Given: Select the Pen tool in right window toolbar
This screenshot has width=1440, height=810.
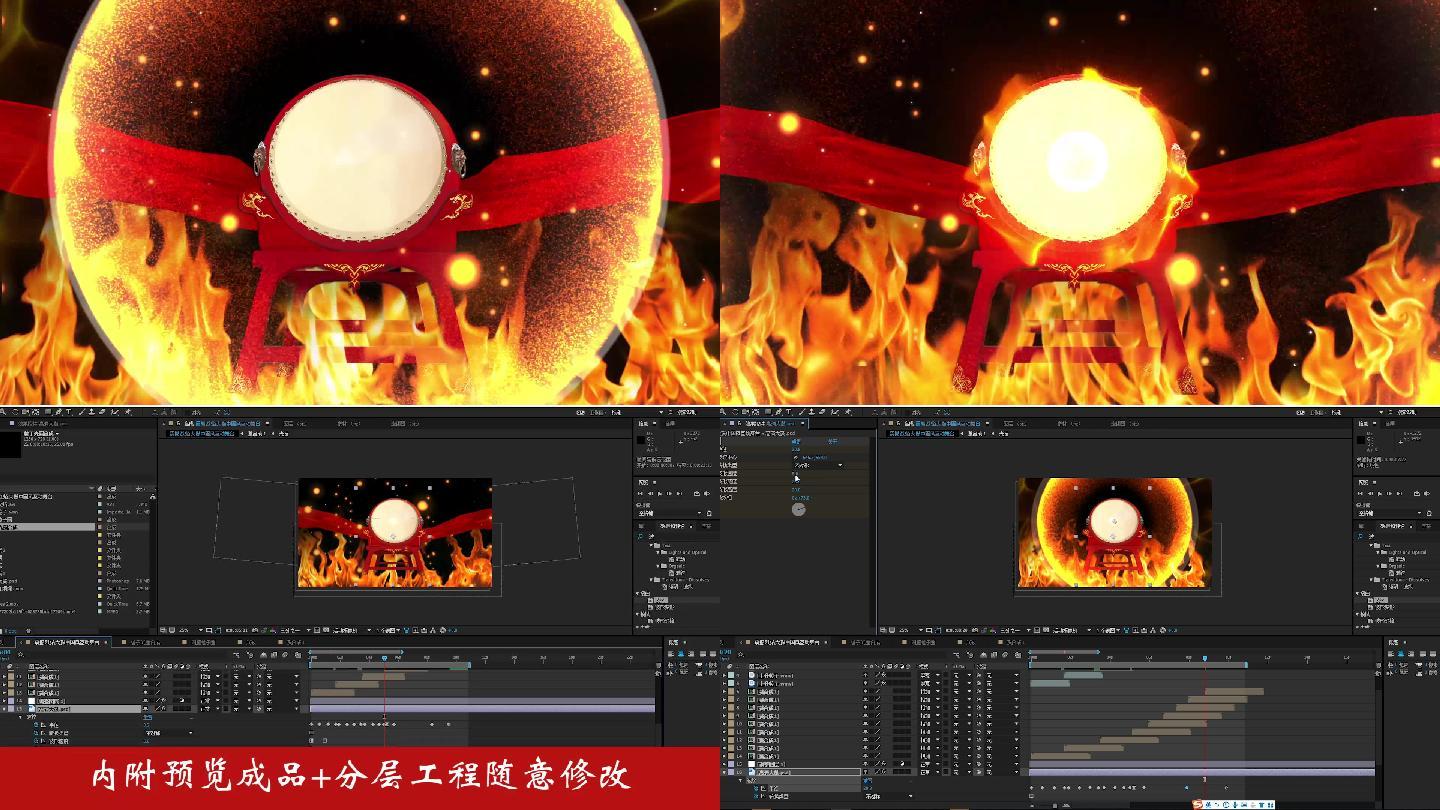Looking at the screenshot, I should pos(778,412).
